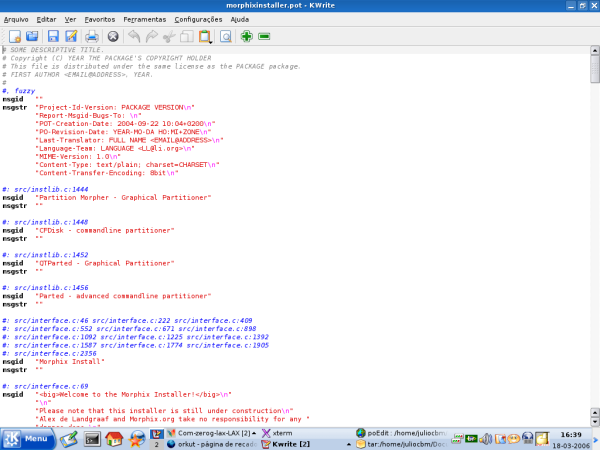This screenshot has height=450, width=600.
Task: Switch to the Com-zerog-lax-LAX taskbar entry
Action: (x=214, y=433)
